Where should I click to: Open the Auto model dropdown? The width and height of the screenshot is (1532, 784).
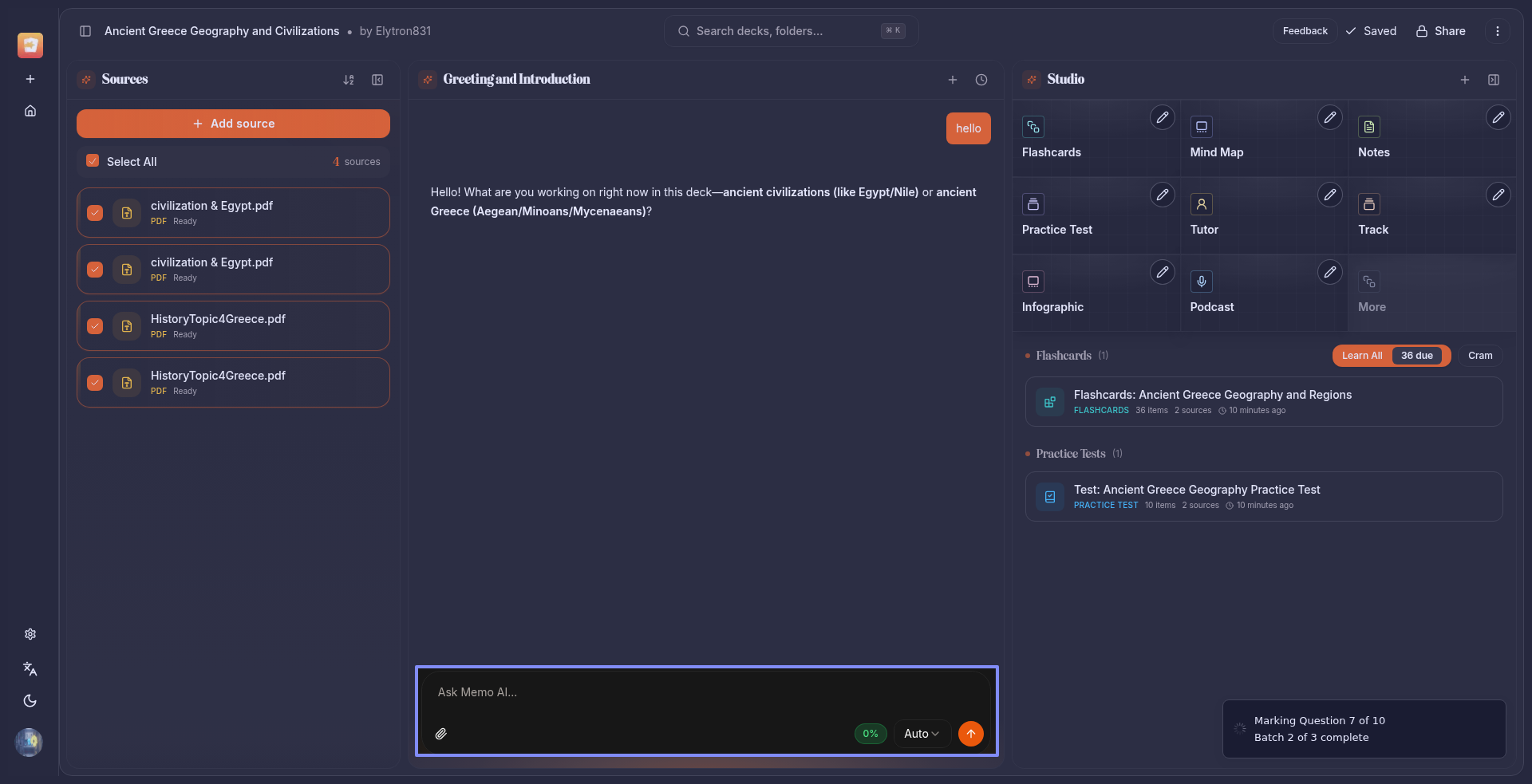click(x=921, y=734)
